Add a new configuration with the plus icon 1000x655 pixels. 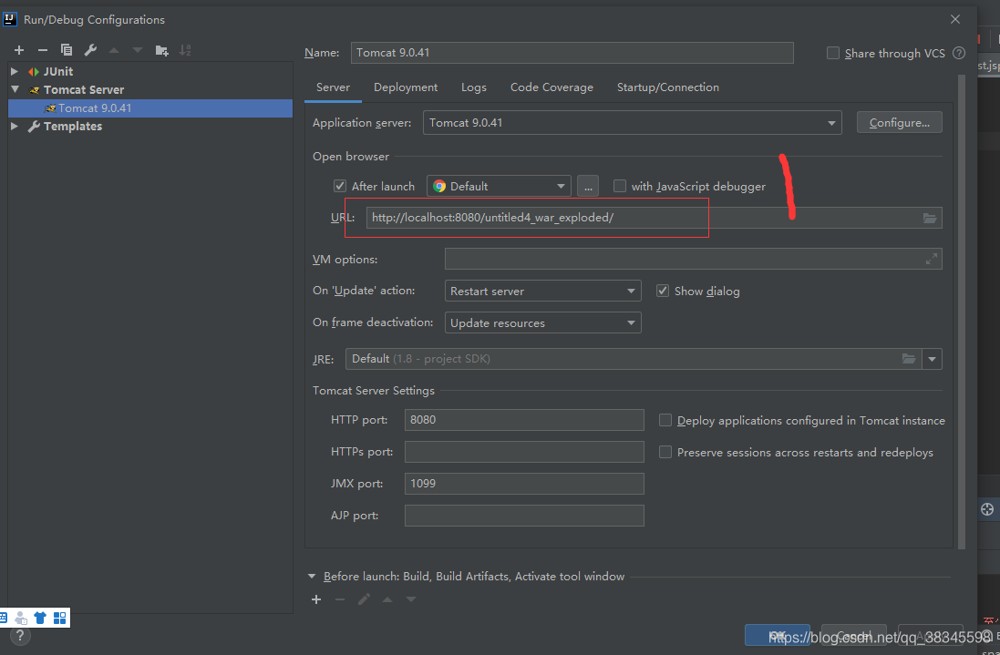(x=19, y=50)
